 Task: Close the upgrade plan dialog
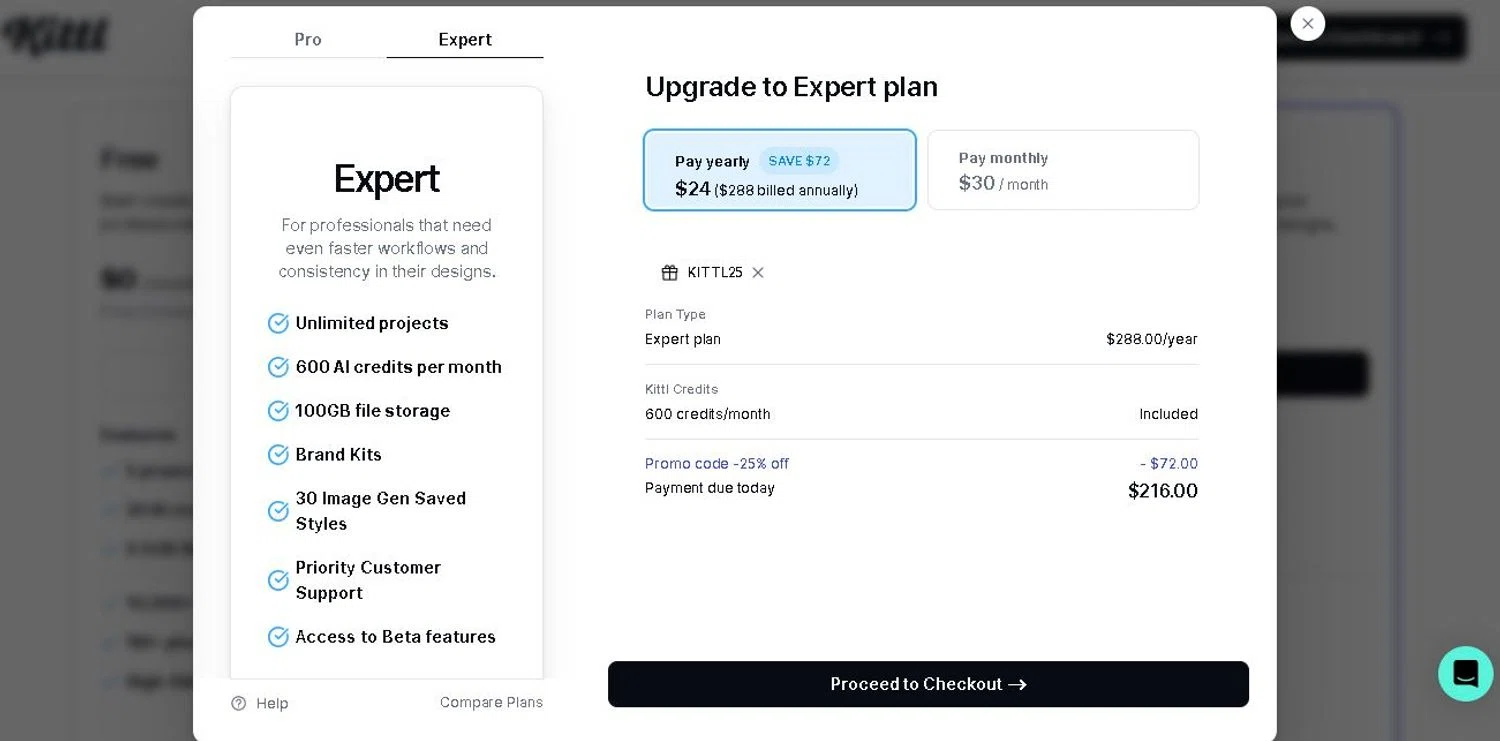click(x=1307, y=24)
